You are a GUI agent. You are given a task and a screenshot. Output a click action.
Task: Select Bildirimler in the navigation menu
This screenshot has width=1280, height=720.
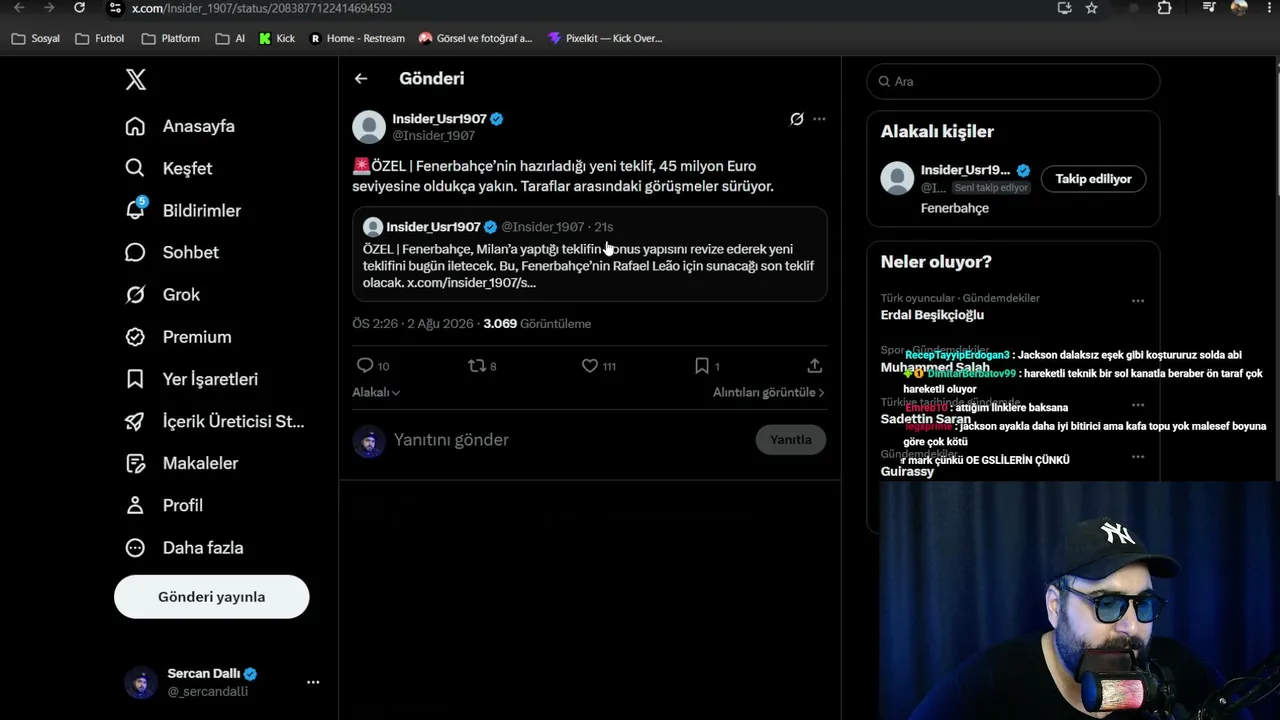202,210
